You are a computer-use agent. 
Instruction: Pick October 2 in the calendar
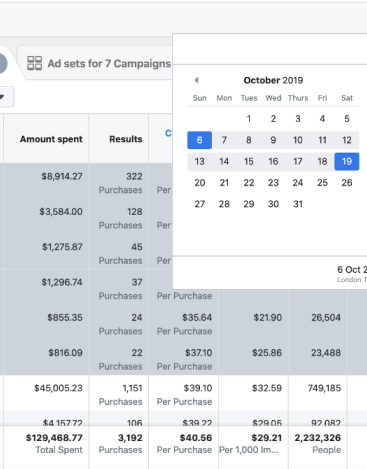[273, 119]
